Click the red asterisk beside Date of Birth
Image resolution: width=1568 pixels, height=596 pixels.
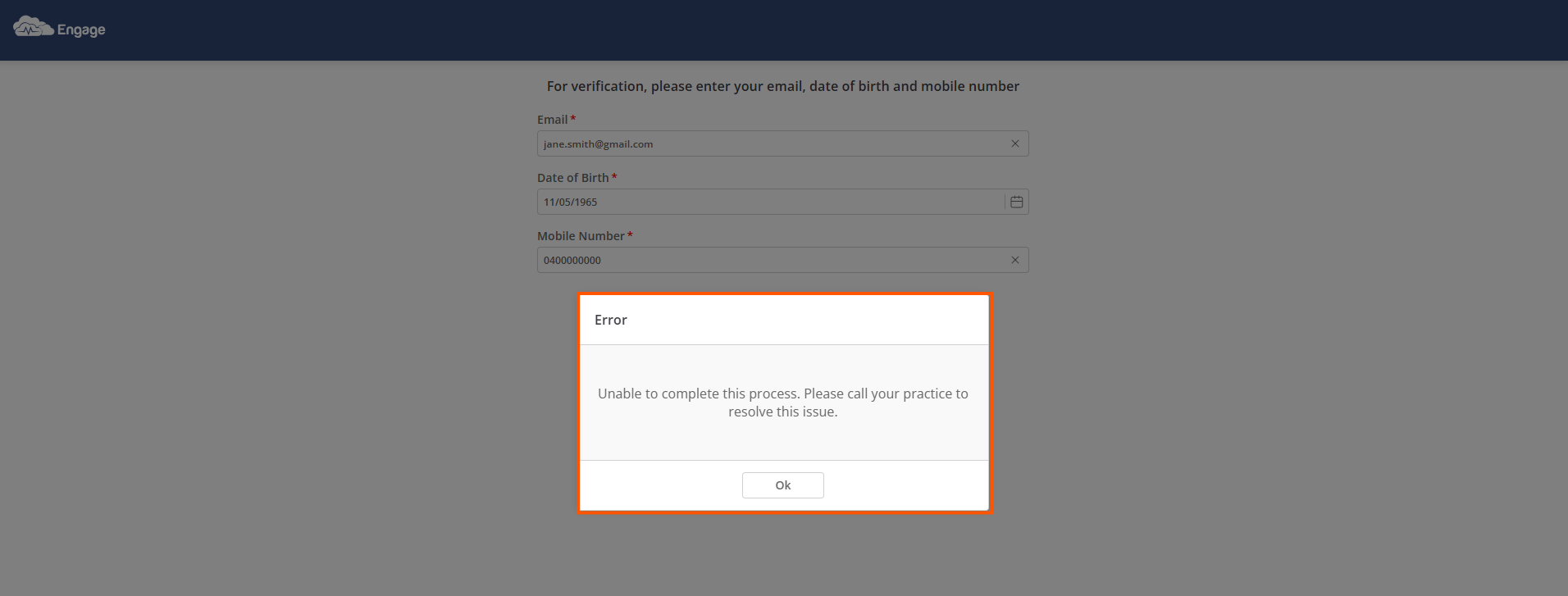pos(614,177)
